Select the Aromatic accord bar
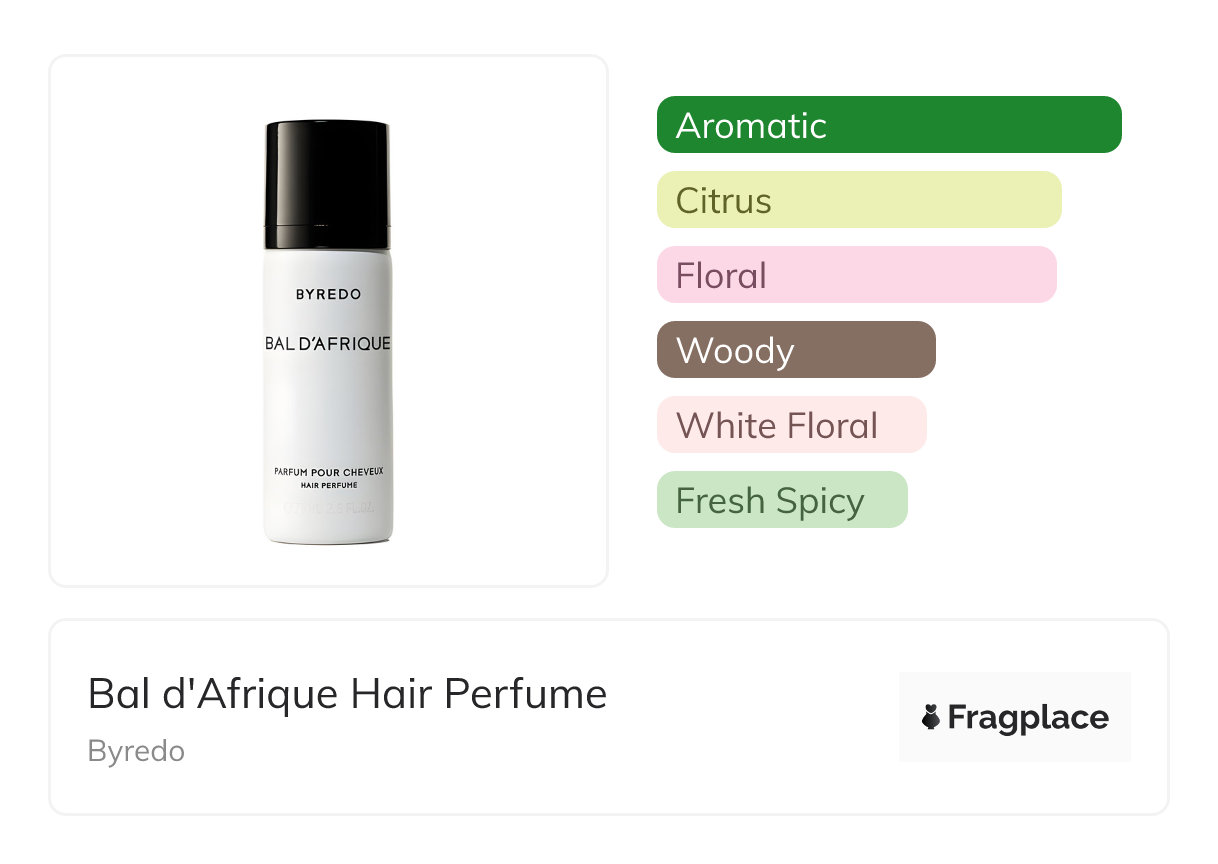1218x864 pixels. (889, 125)
